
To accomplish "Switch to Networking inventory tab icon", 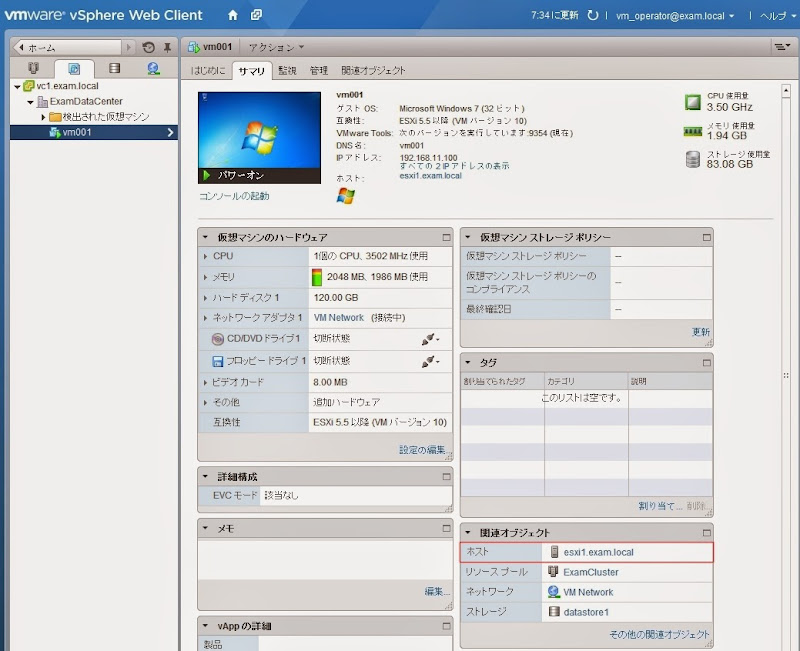I will (x=153, y=68).
